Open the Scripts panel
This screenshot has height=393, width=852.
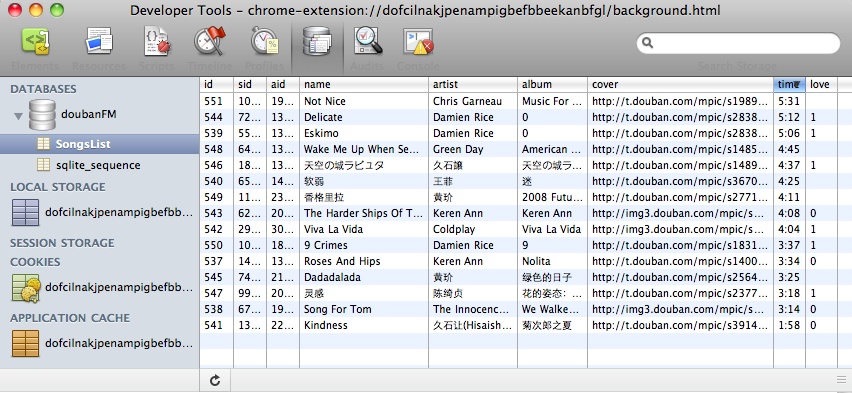click(x=157, y=49)
